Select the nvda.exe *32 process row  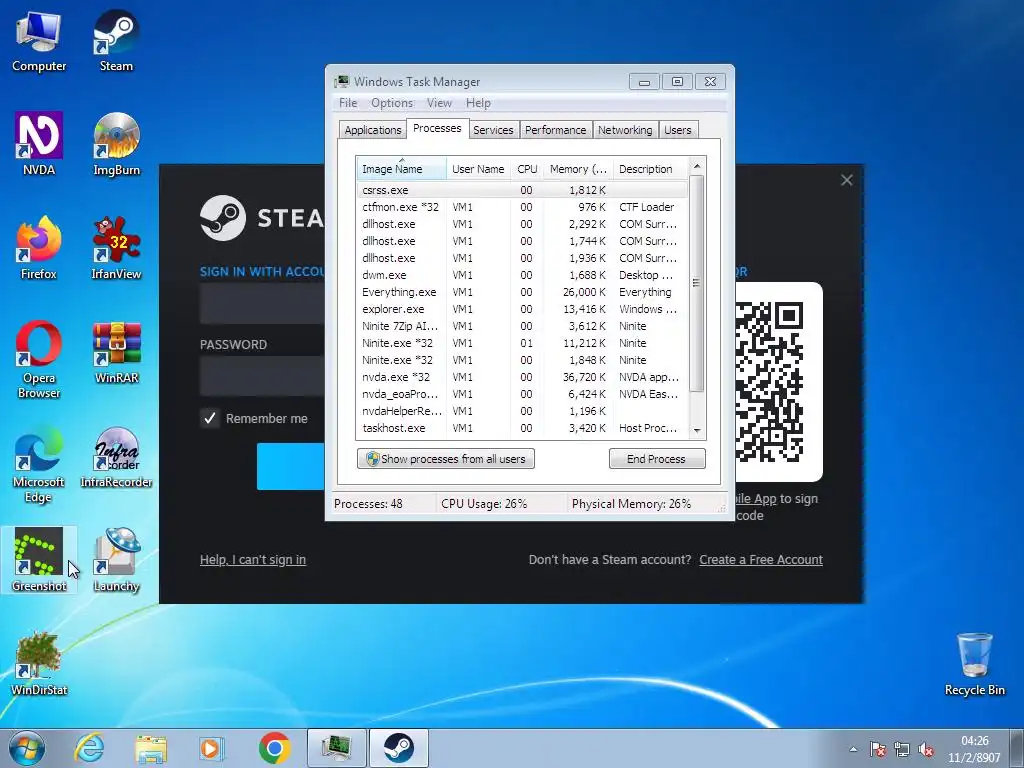coord(522,377)
